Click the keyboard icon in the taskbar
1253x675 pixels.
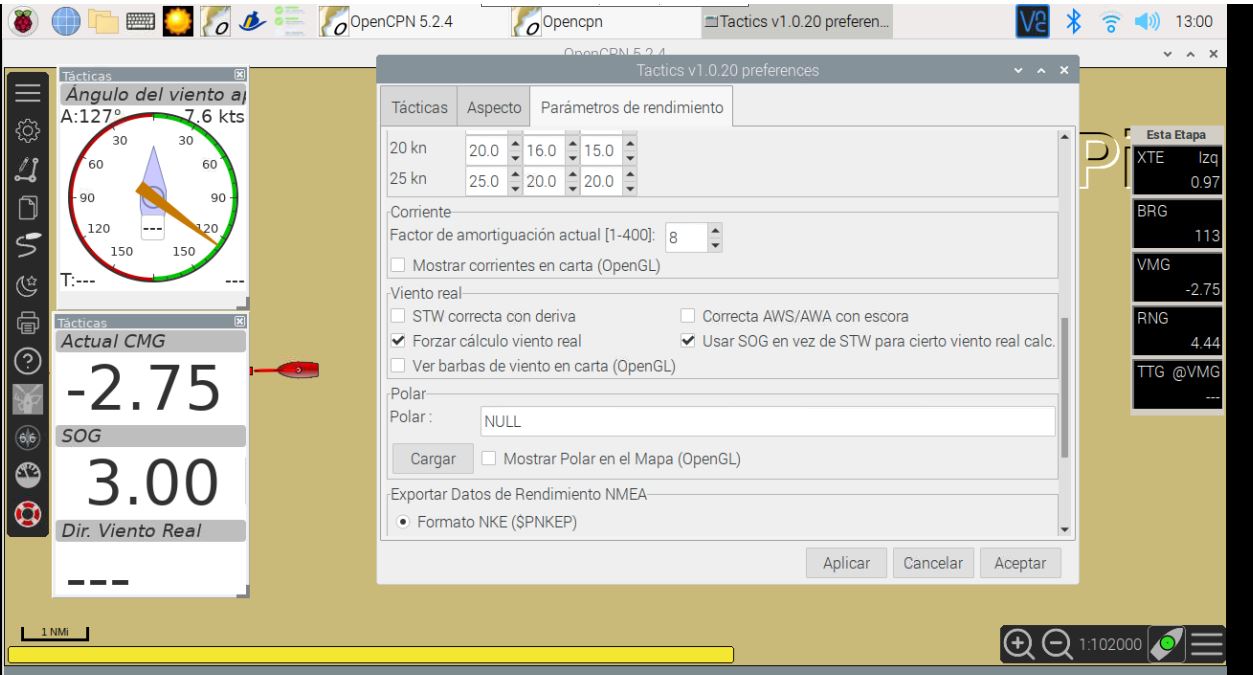pyautogui.click(x=141, y=20)
